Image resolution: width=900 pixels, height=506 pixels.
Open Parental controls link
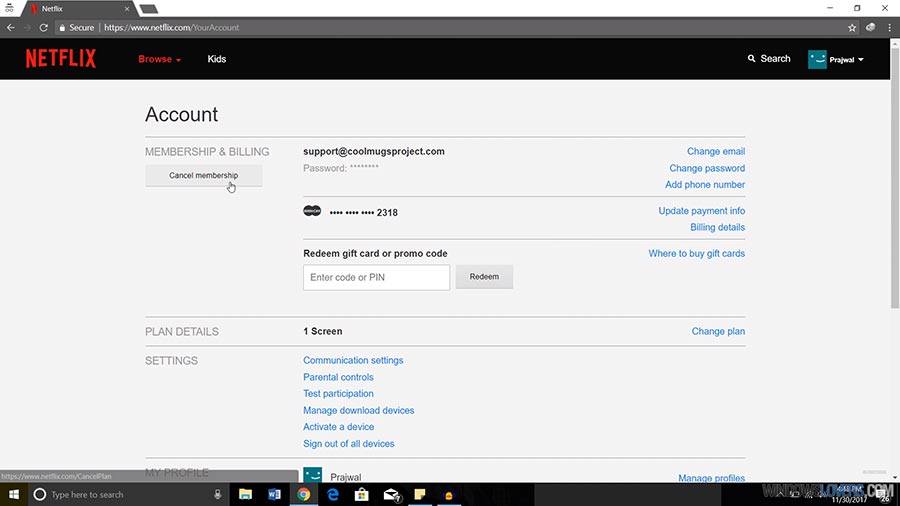tap(338, 377)
